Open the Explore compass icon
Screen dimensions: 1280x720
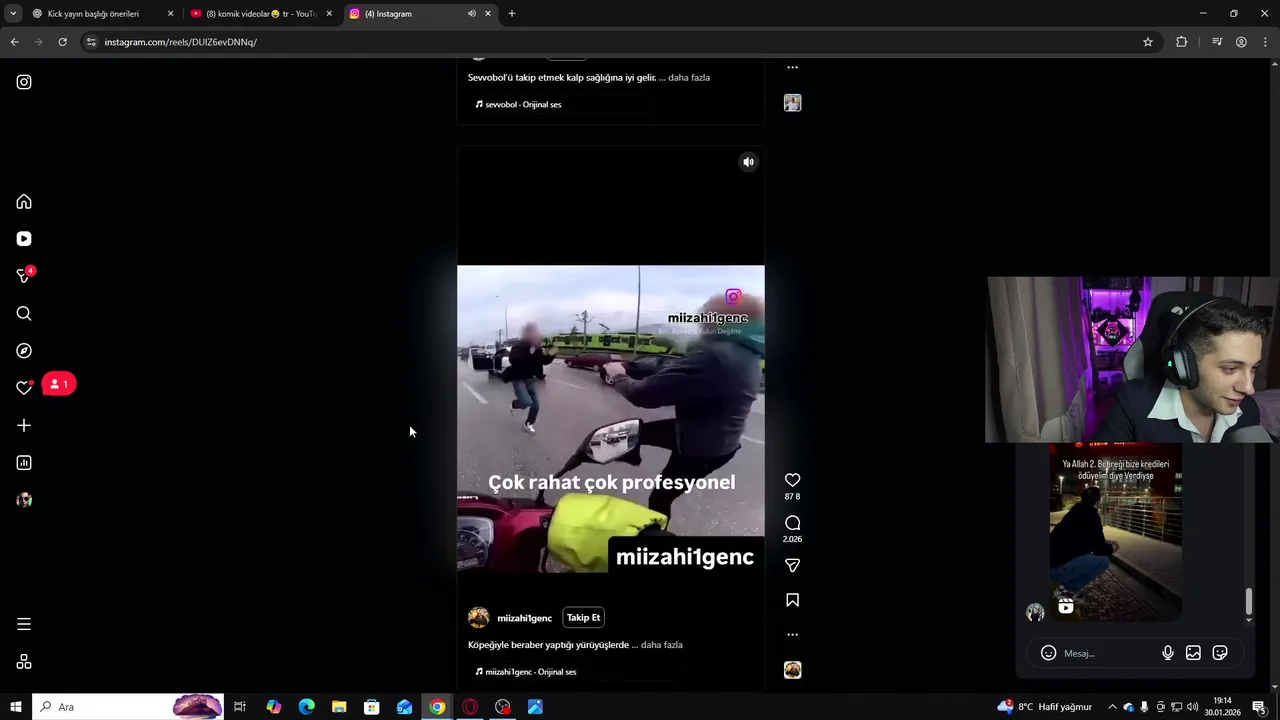point(24,351)
